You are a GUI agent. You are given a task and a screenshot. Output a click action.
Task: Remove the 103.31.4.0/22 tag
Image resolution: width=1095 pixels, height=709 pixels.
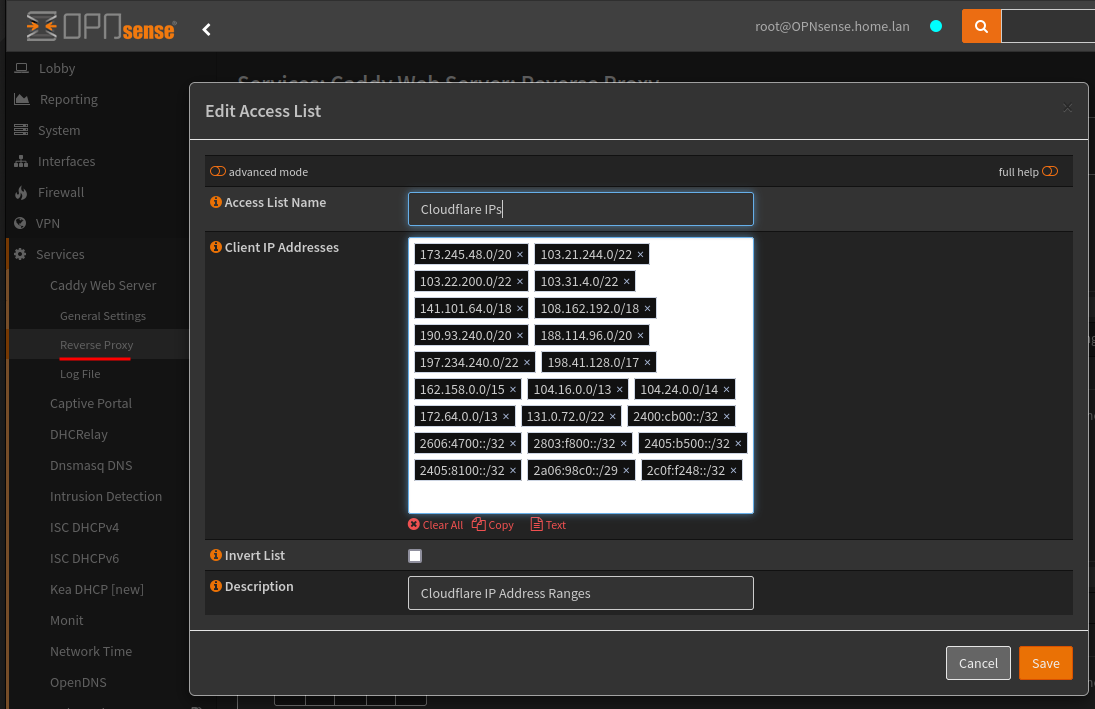pos(626,282)
